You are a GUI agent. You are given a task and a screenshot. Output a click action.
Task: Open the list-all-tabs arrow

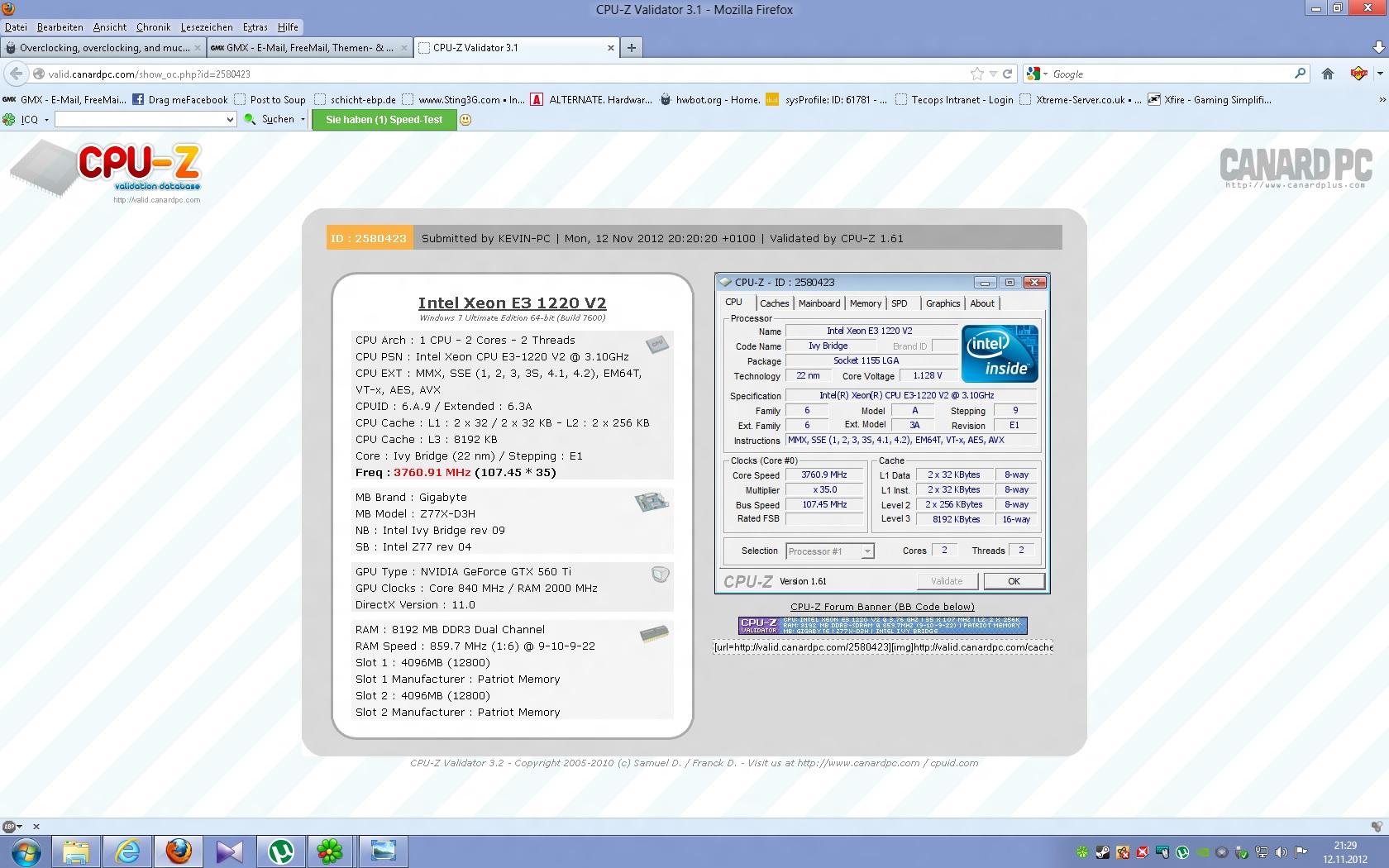tap(1378, 48)
